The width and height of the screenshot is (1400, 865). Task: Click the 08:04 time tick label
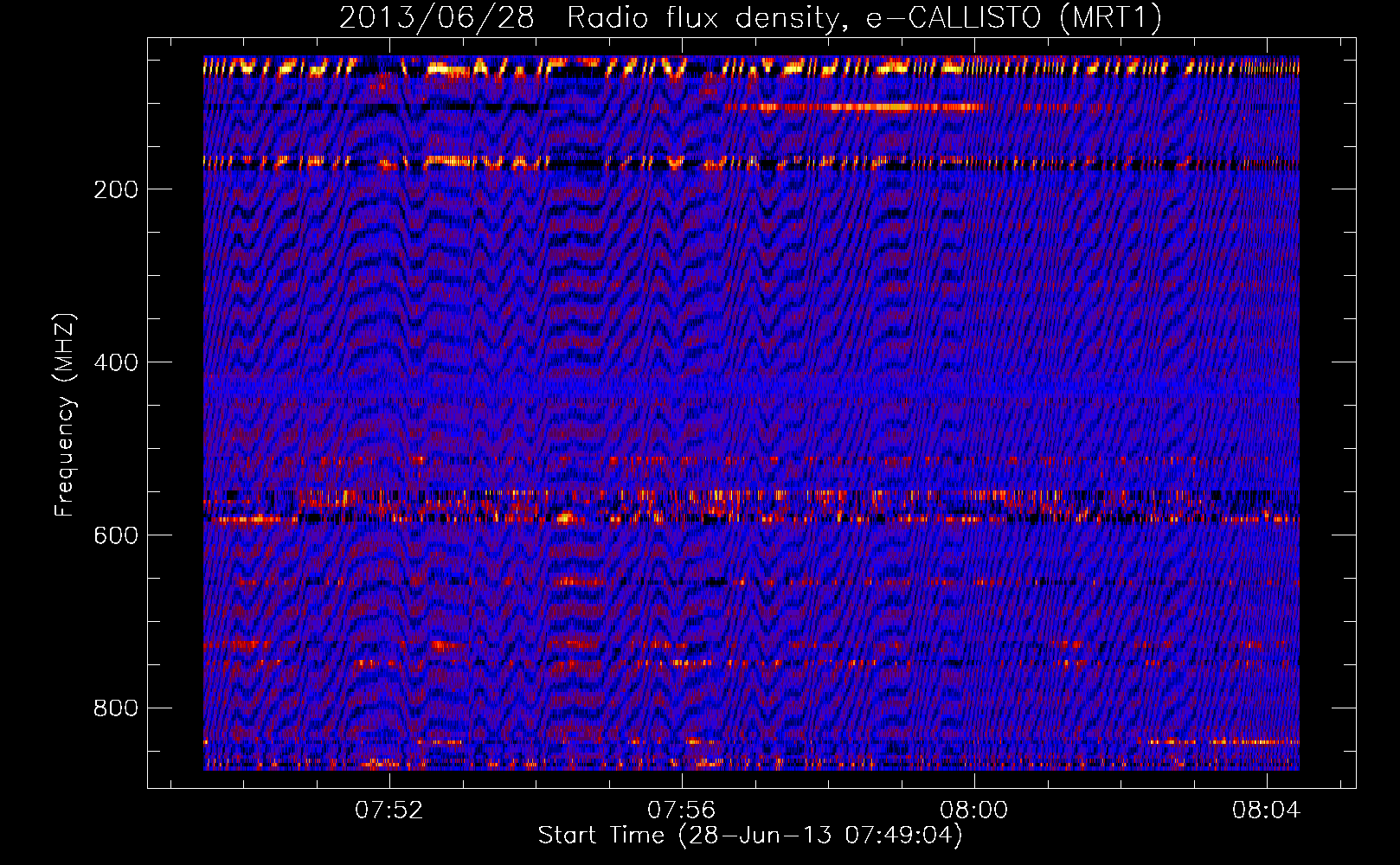[x=1267, y=810]
